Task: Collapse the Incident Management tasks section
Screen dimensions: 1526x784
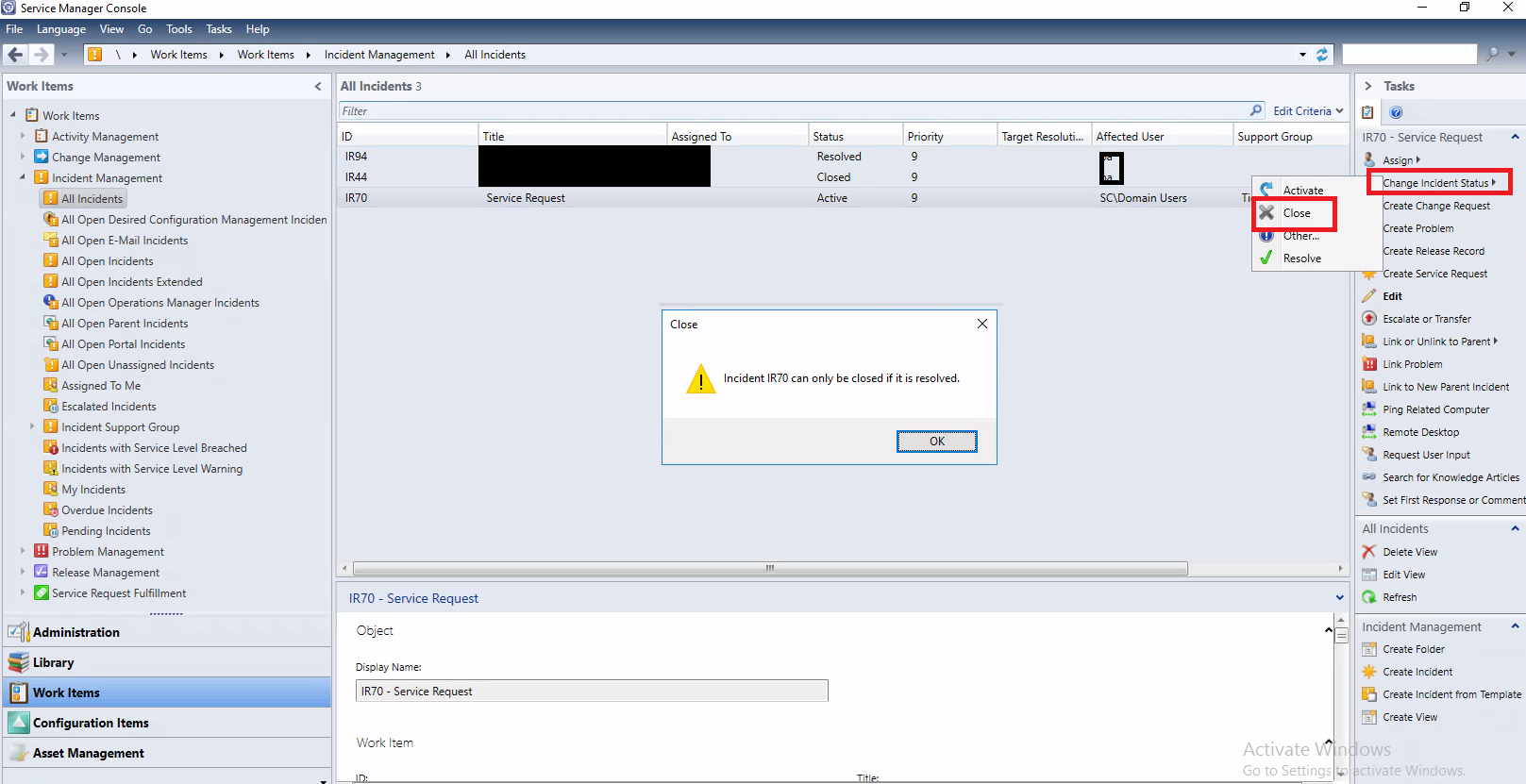Action: [1515, 626]
